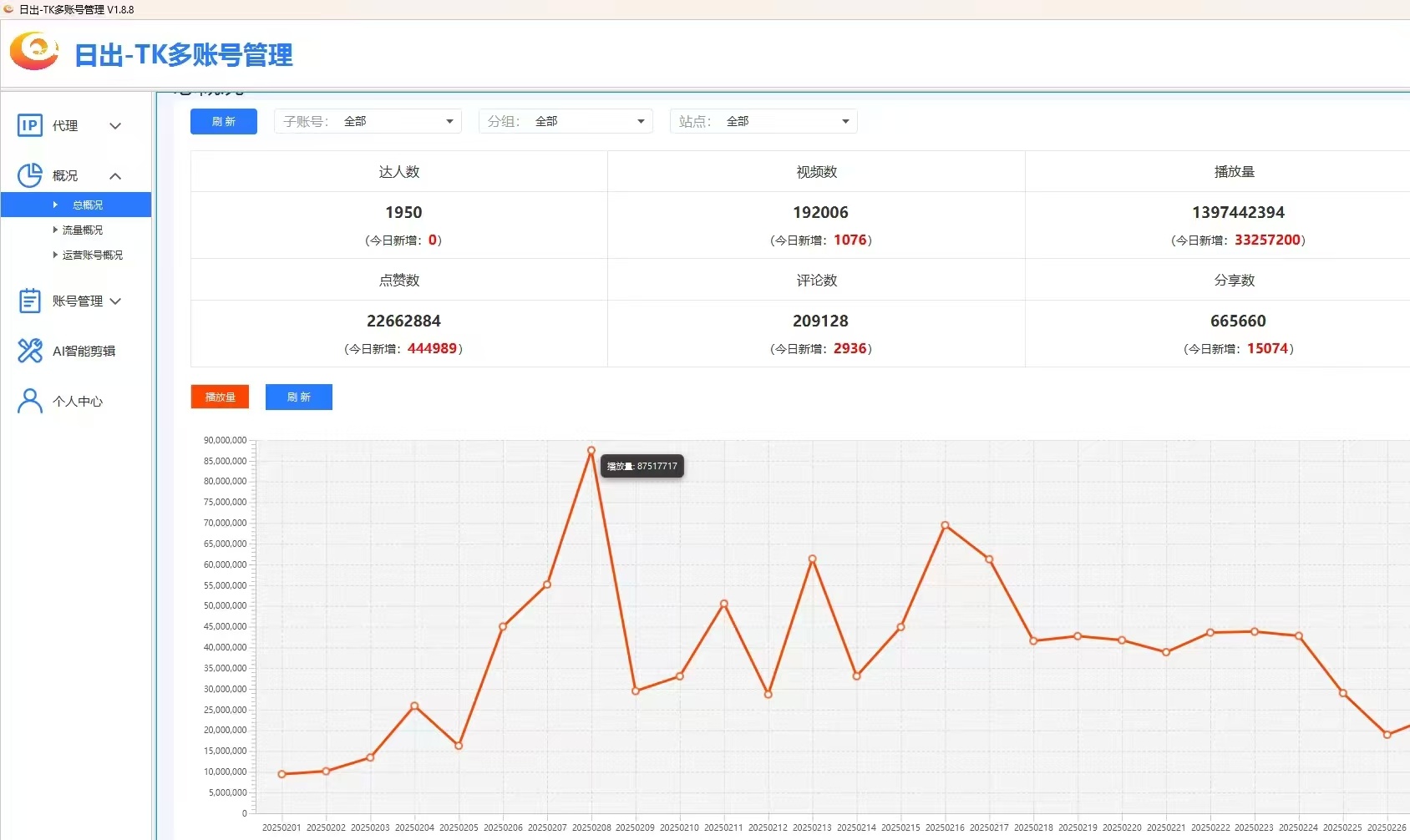Click the 视频数 value 192006
This screenshot has width=1410, height=840.
(x=820, y=212)
